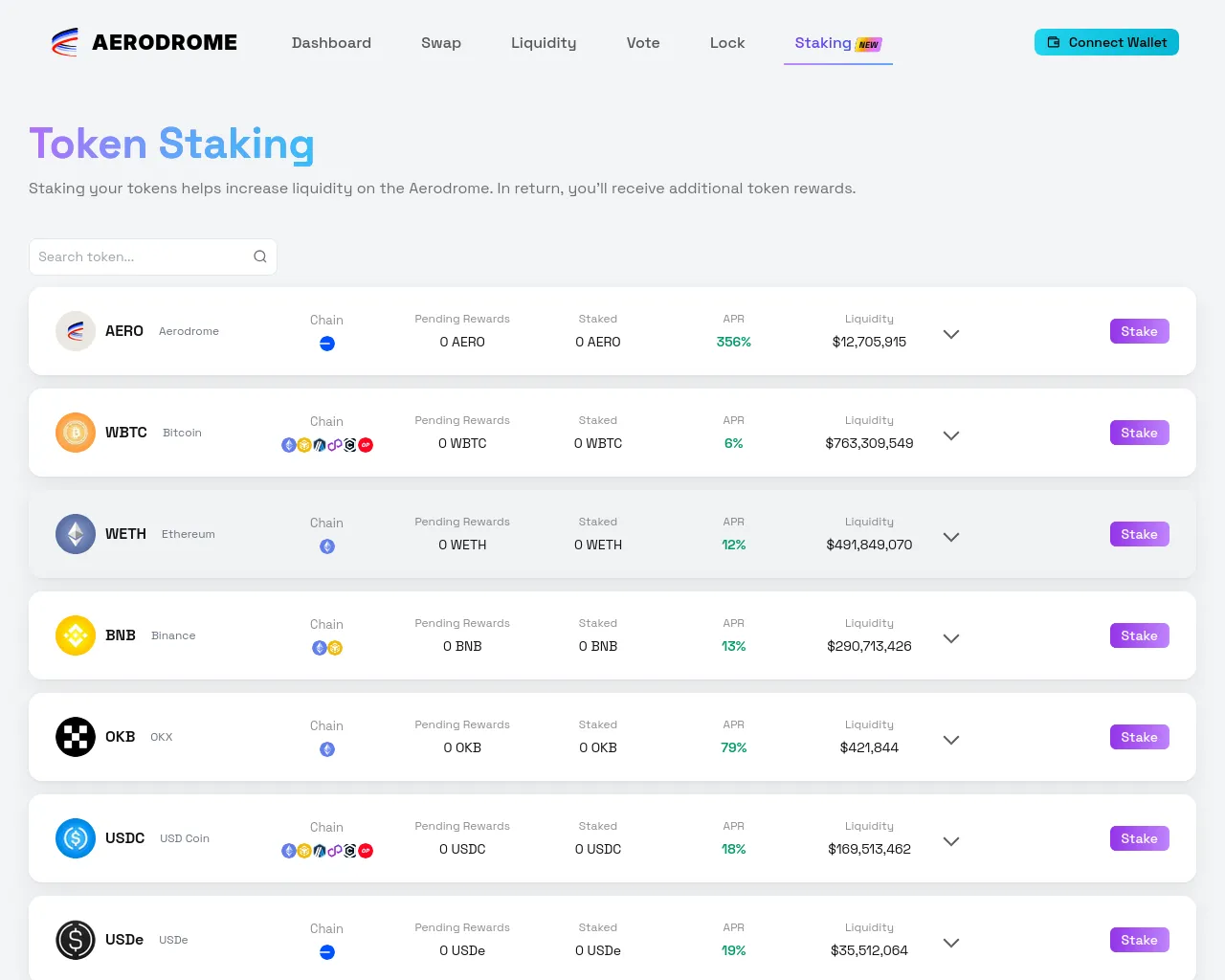
Task: Click Stake in the WETH row
Action: (x=1139, y=534)
